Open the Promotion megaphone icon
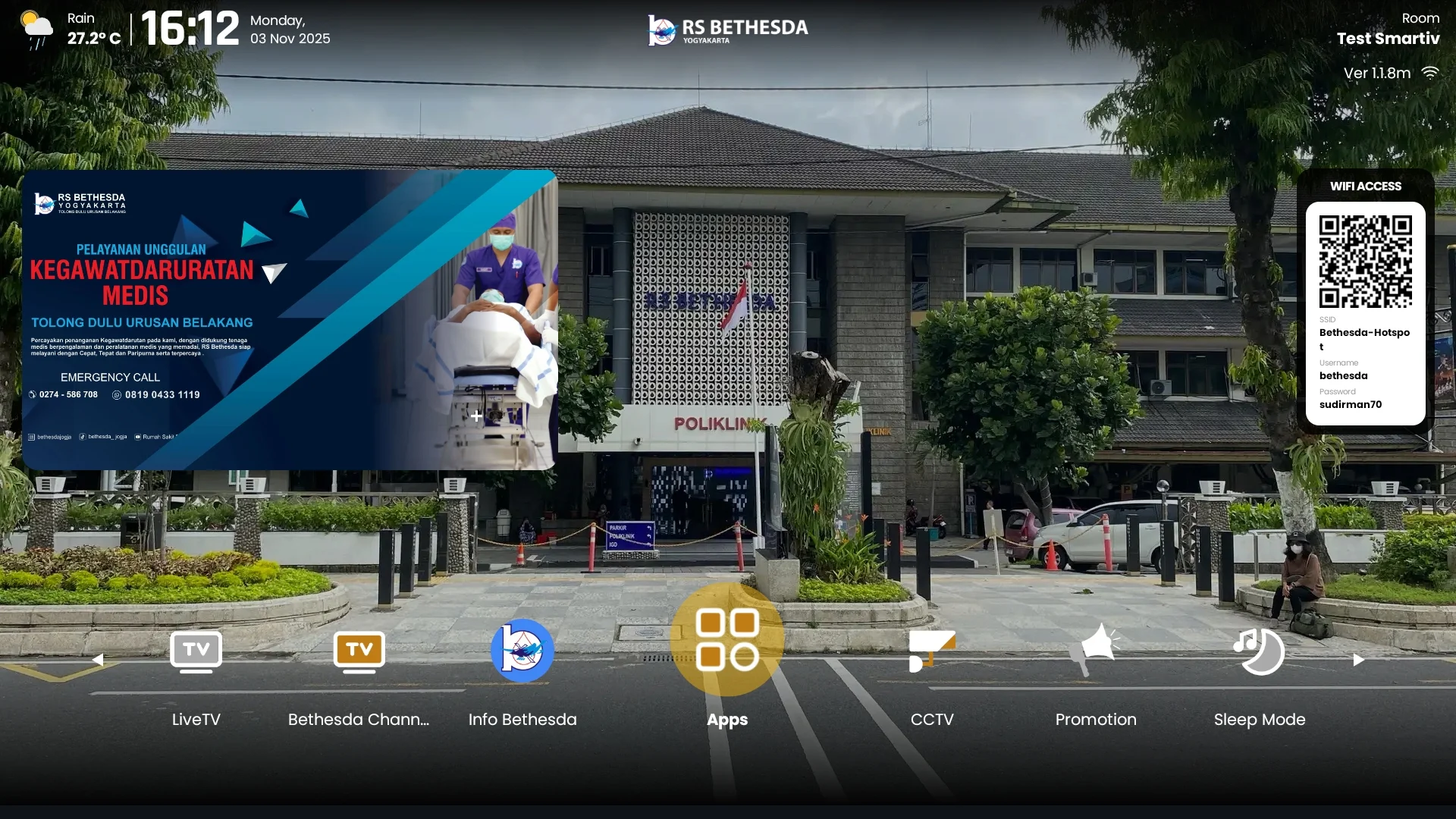 pyautogui.click(x=1096, y=650)
